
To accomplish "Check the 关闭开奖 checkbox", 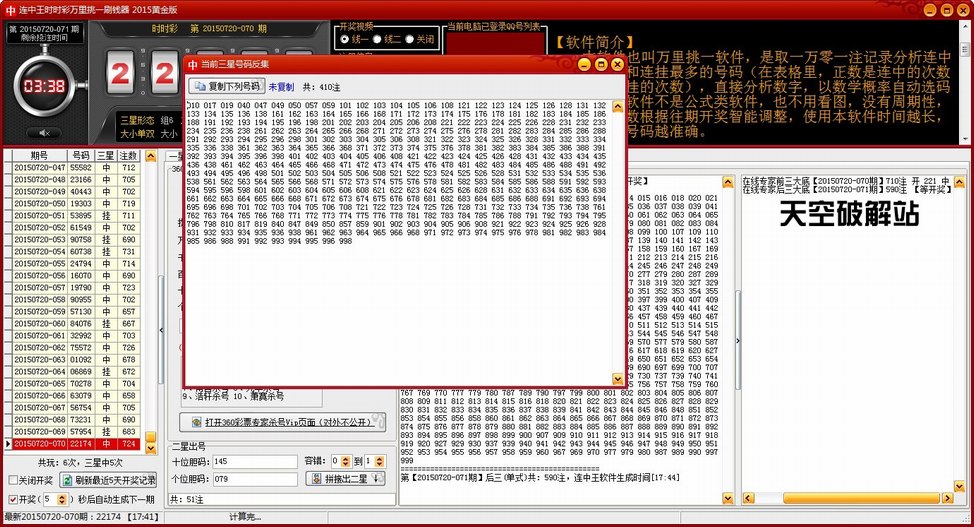I will (x=12, y=480).
